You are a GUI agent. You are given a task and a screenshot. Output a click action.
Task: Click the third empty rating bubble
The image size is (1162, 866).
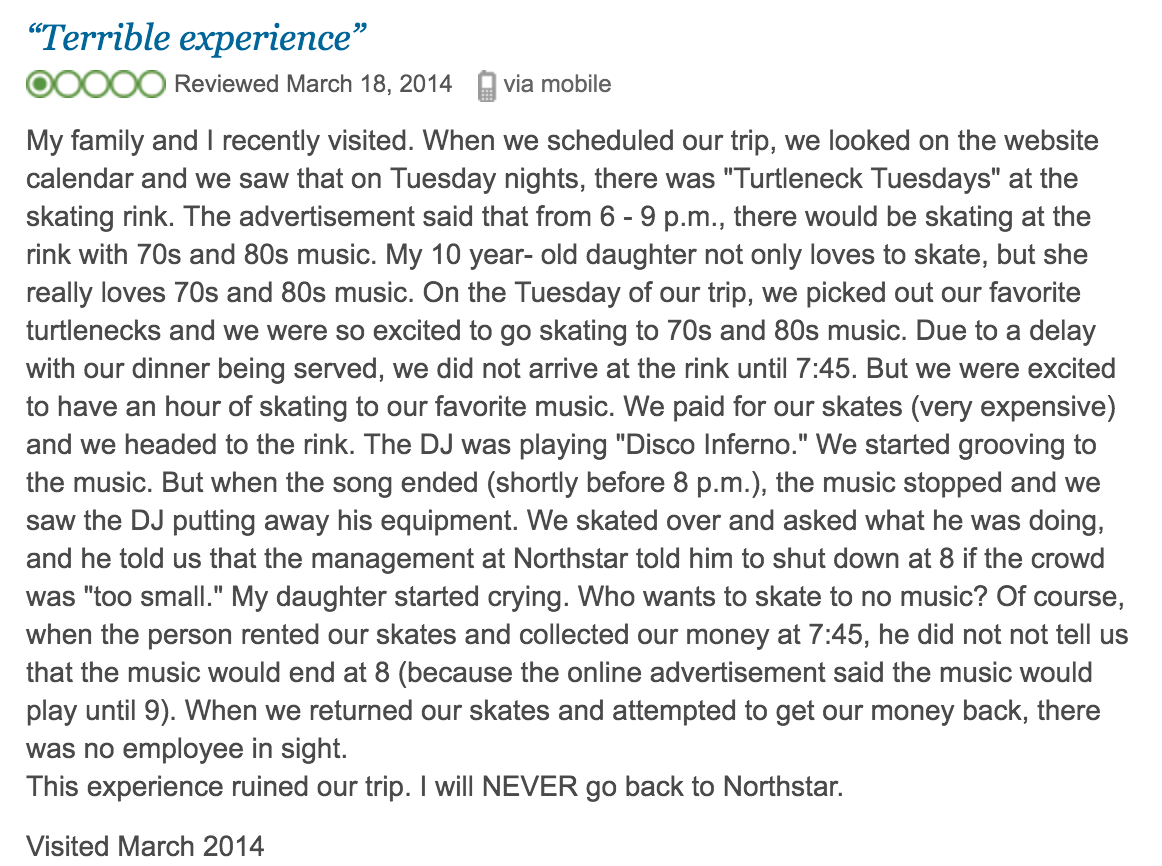pos(96,84)
